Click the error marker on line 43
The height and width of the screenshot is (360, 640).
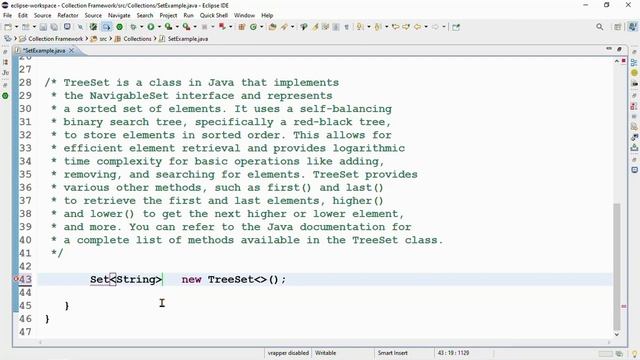[16, 279]
